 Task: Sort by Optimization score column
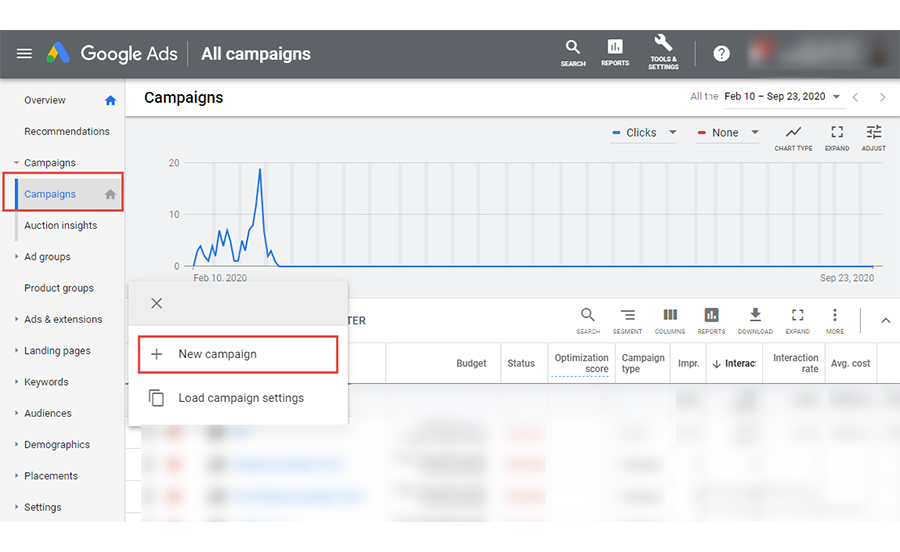(581, 363)
